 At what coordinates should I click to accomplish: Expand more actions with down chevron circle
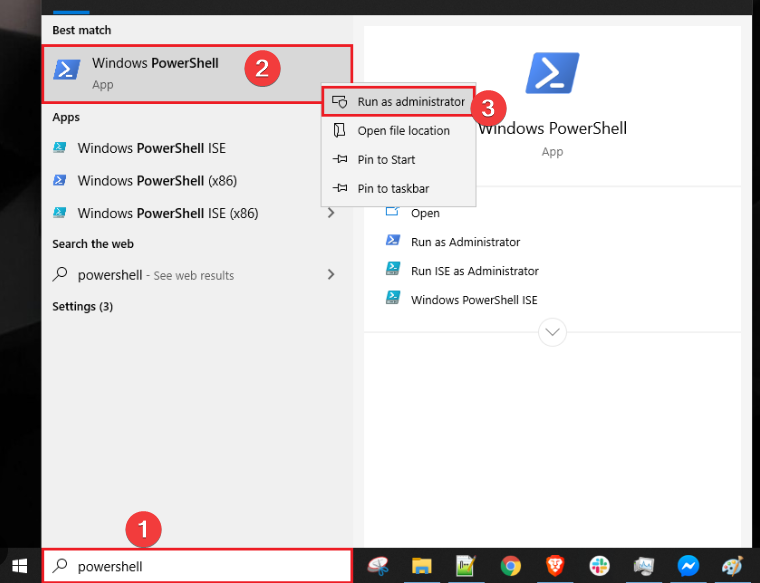[552, 332]
